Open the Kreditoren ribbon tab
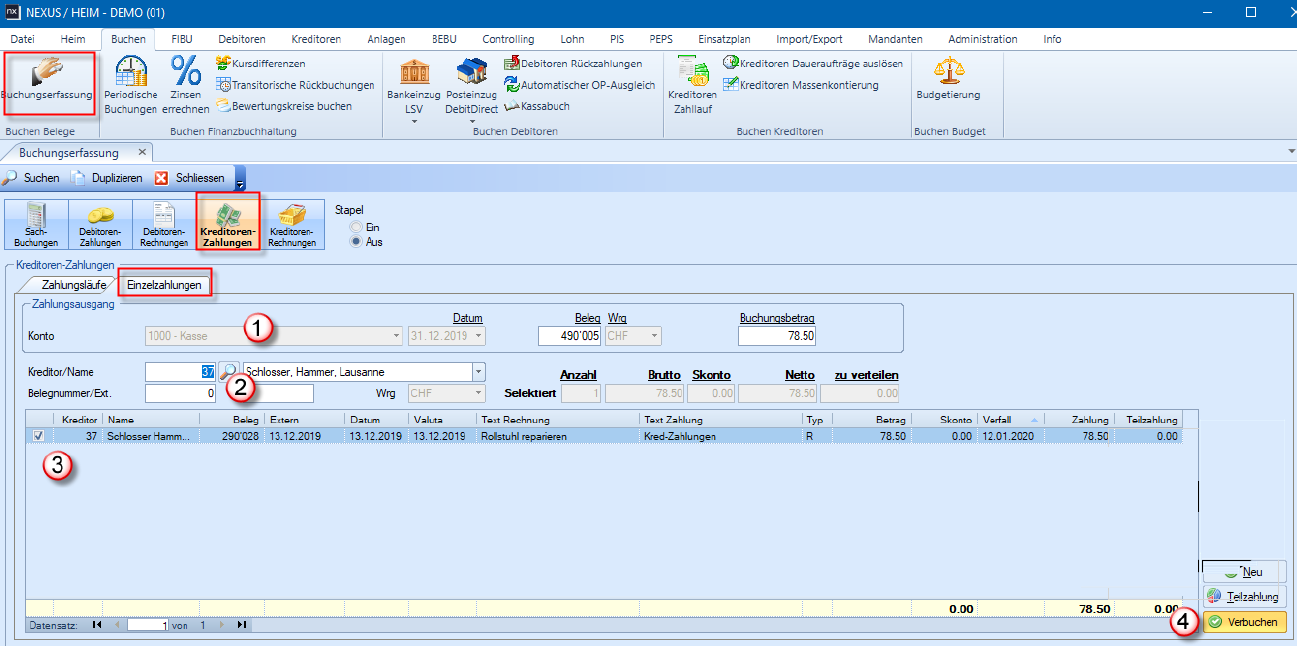Screen dimensions: 1297x646 (x=316, y=39)
